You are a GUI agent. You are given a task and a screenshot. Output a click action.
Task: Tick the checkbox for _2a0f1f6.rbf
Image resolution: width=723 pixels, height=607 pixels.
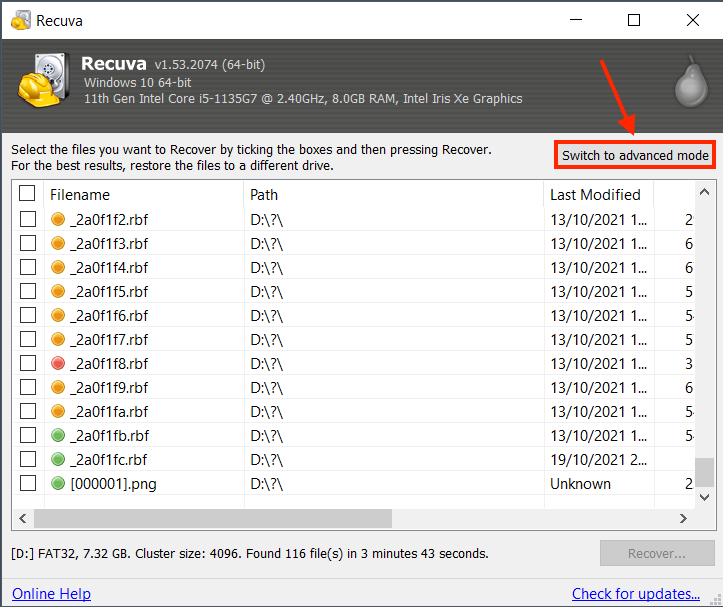[x=28, y=315]
